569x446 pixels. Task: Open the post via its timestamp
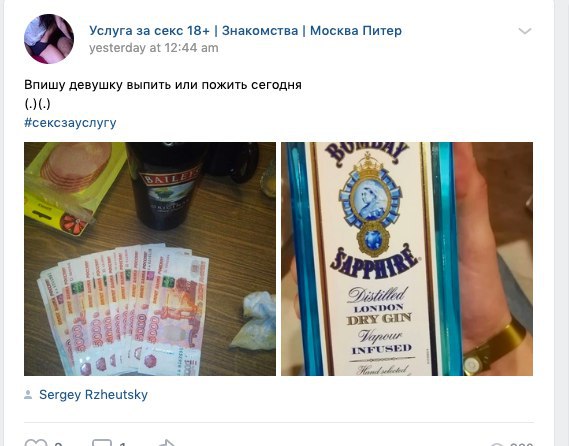point(154,48)
